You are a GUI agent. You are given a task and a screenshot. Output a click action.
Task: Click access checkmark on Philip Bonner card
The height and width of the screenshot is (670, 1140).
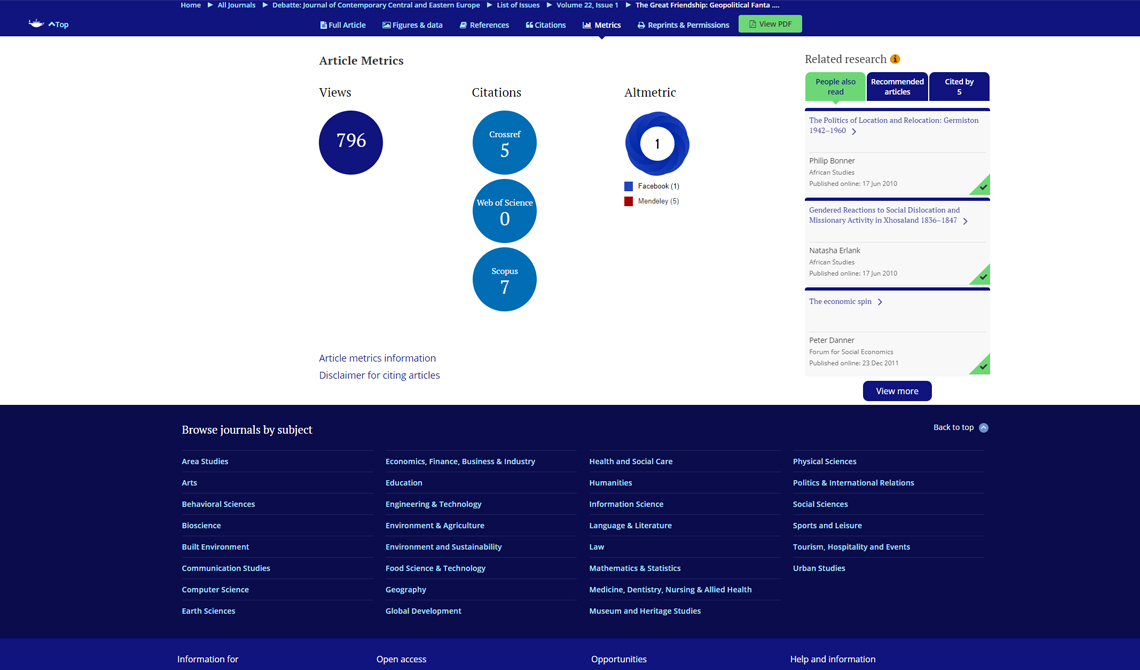pyautogui.click(x=982, y=187)
